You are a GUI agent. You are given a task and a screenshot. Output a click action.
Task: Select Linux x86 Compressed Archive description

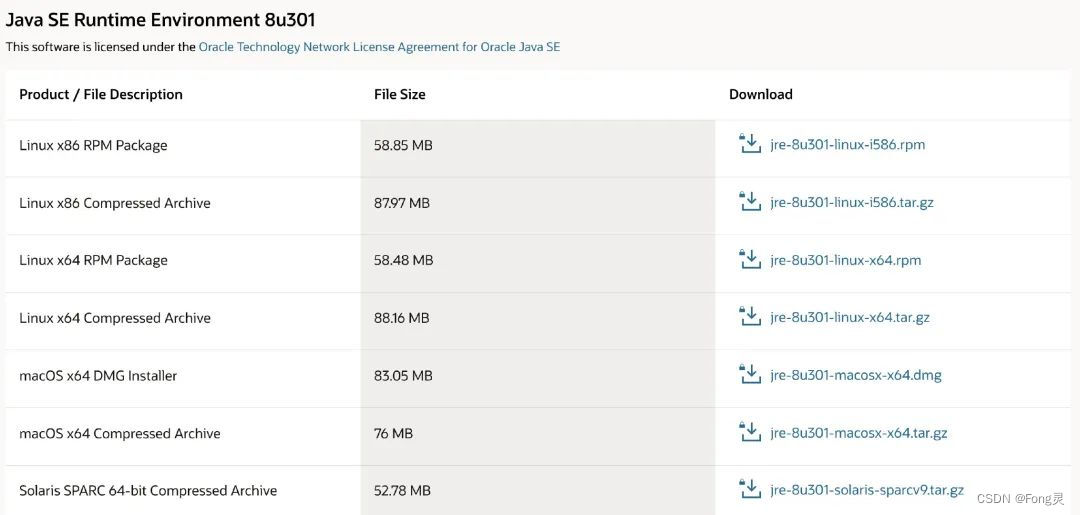pos(115,203)
